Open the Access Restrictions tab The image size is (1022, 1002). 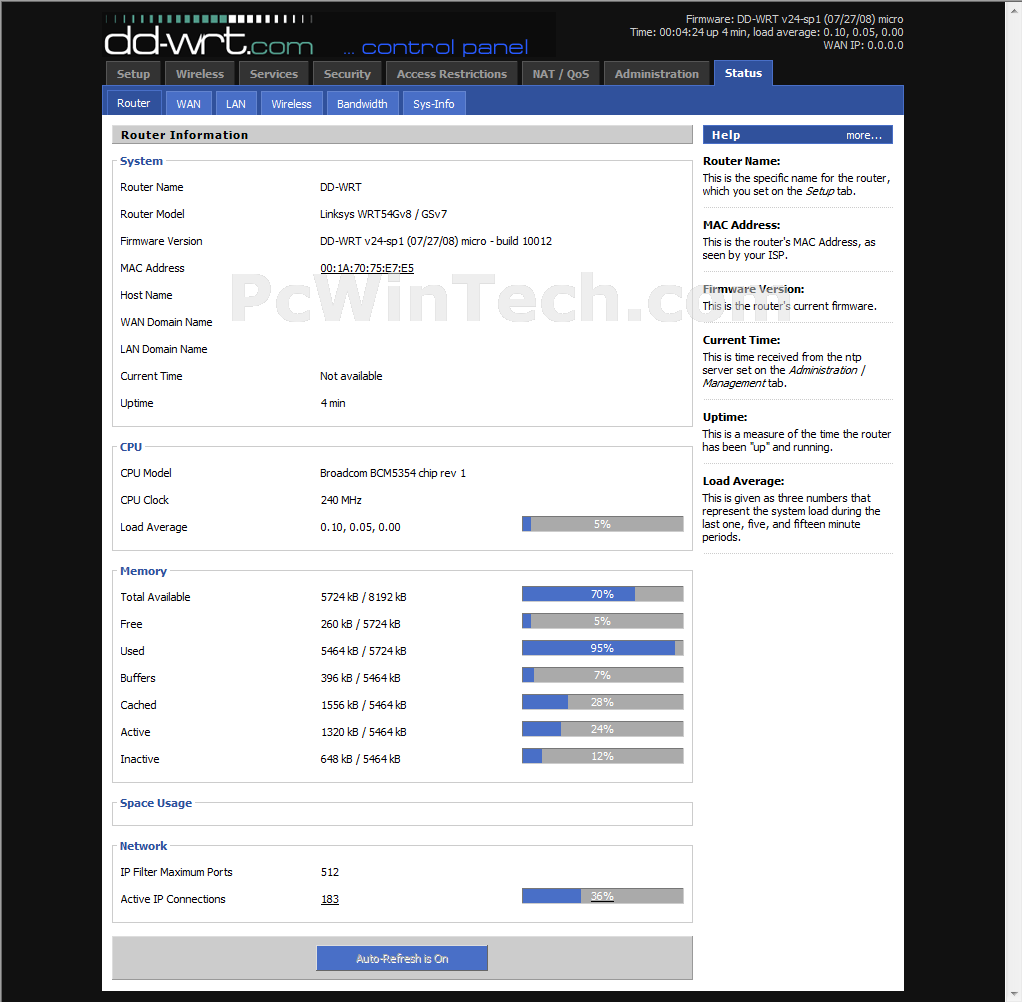(x=452, y=74)
